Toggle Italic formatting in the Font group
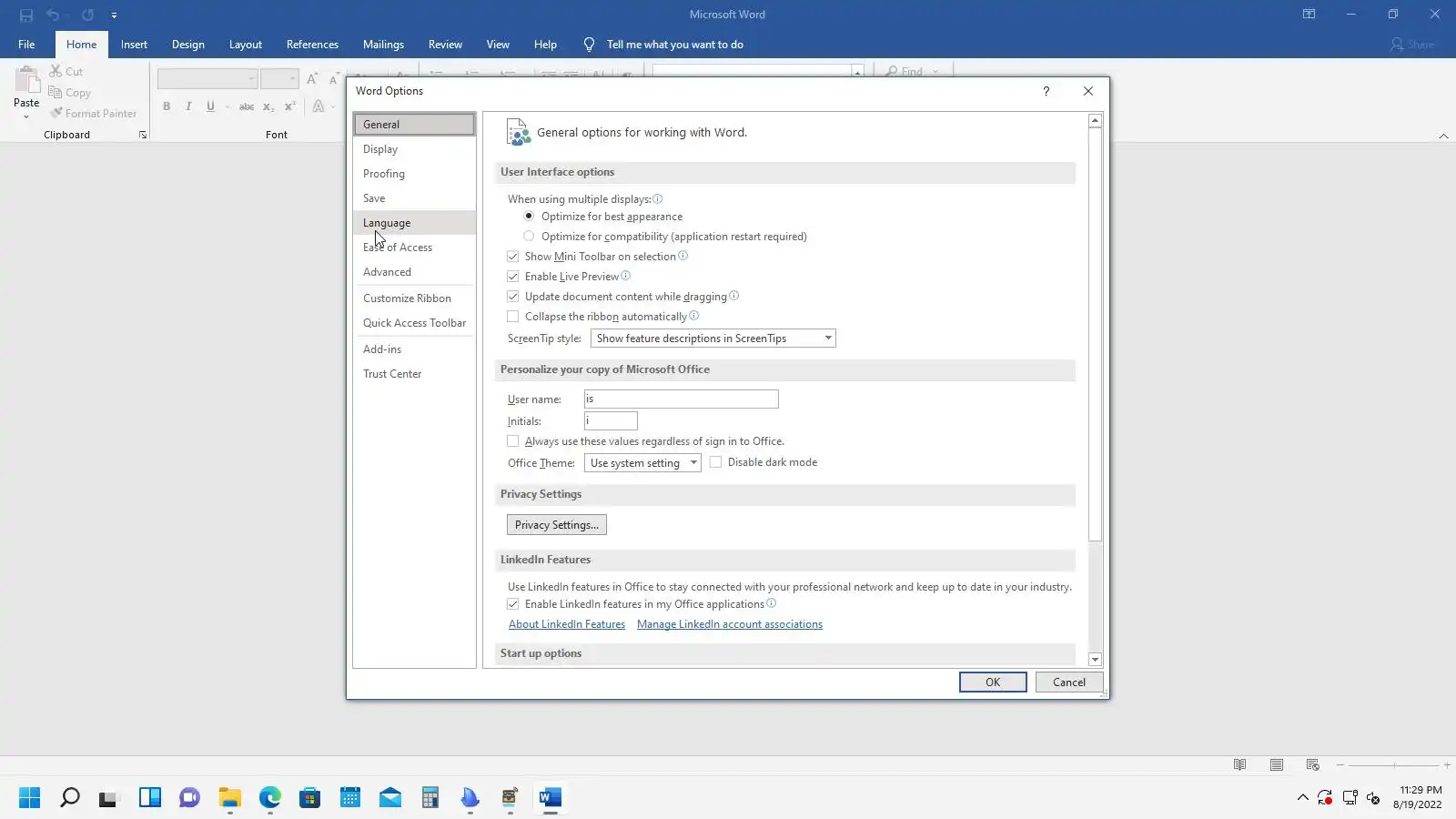The width and height of the screenshot is (1456, 819). 188,106
